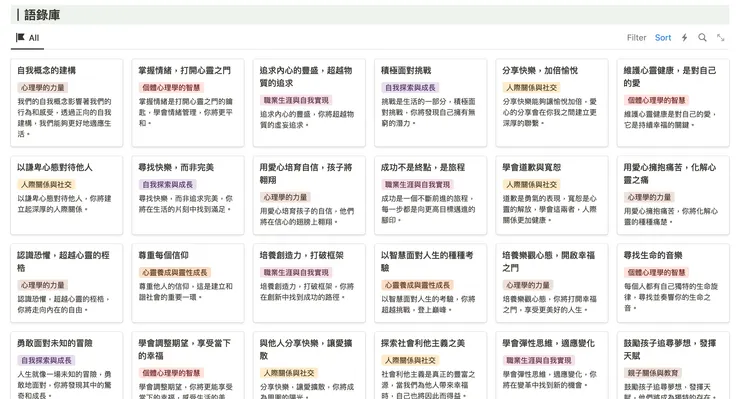The width and height of the screenshot is (740, 399).
Task: Open card 自我概念的建構
Action: 67,102
